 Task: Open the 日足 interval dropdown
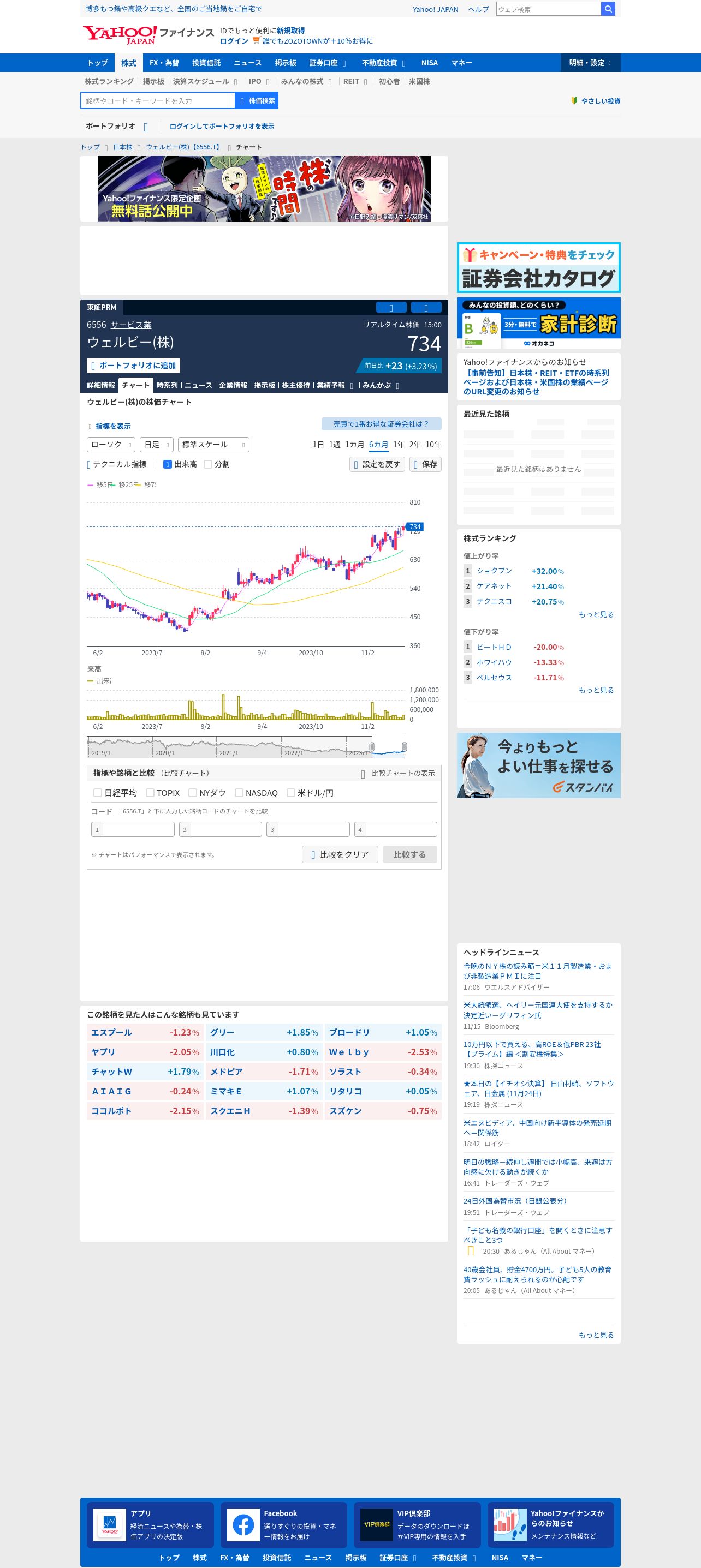(157, 445)
